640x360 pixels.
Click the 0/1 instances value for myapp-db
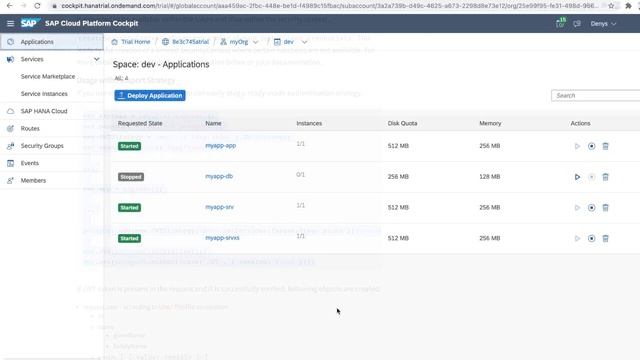300,175
